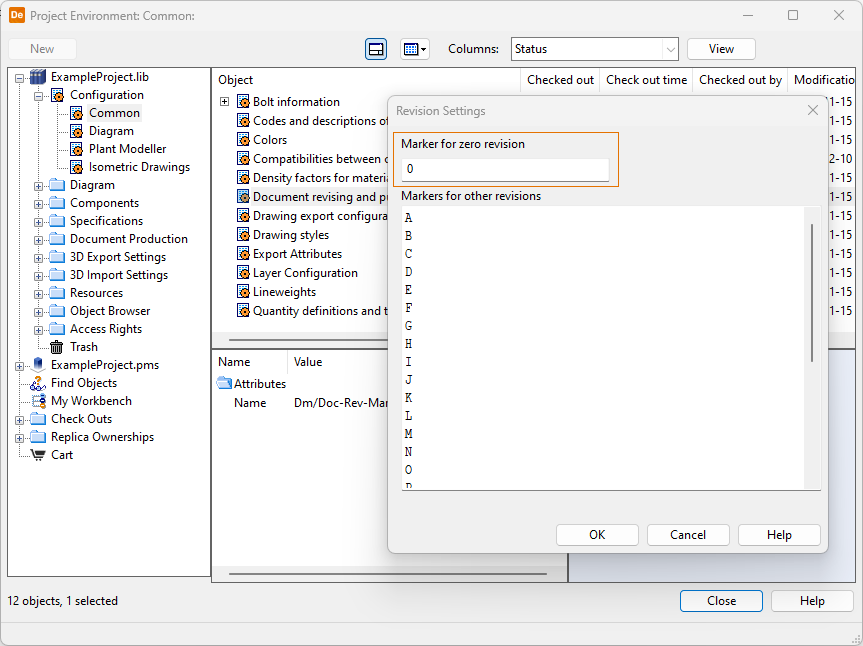Click the Marker for zero revision field
The image size is (863, 646).
coord(504,169)
